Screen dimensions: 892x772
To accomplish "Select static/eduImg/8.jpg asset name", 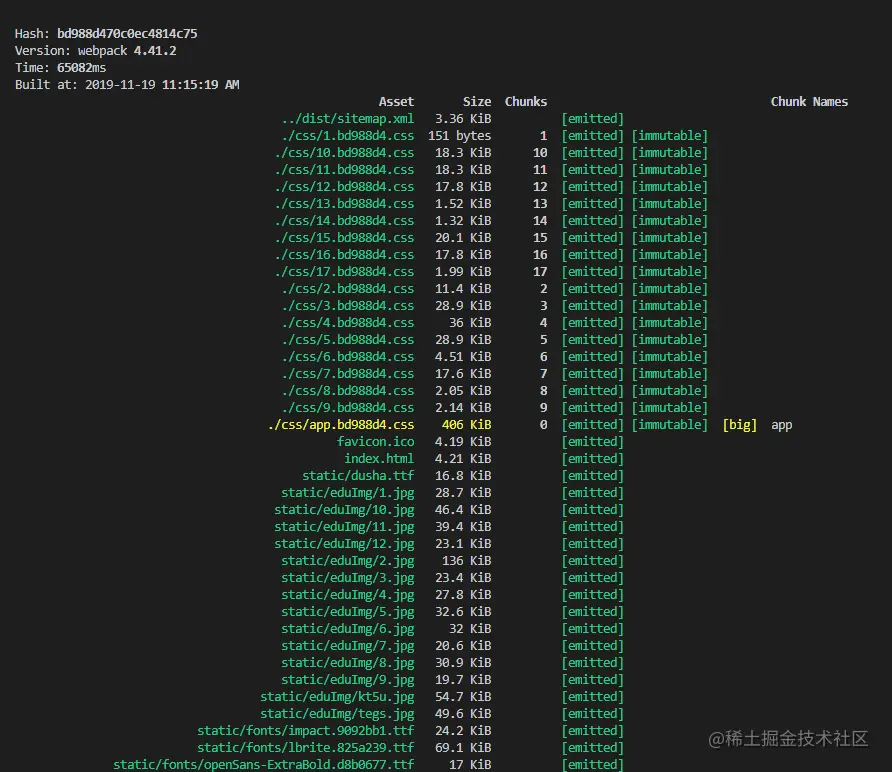I will 348,663.
